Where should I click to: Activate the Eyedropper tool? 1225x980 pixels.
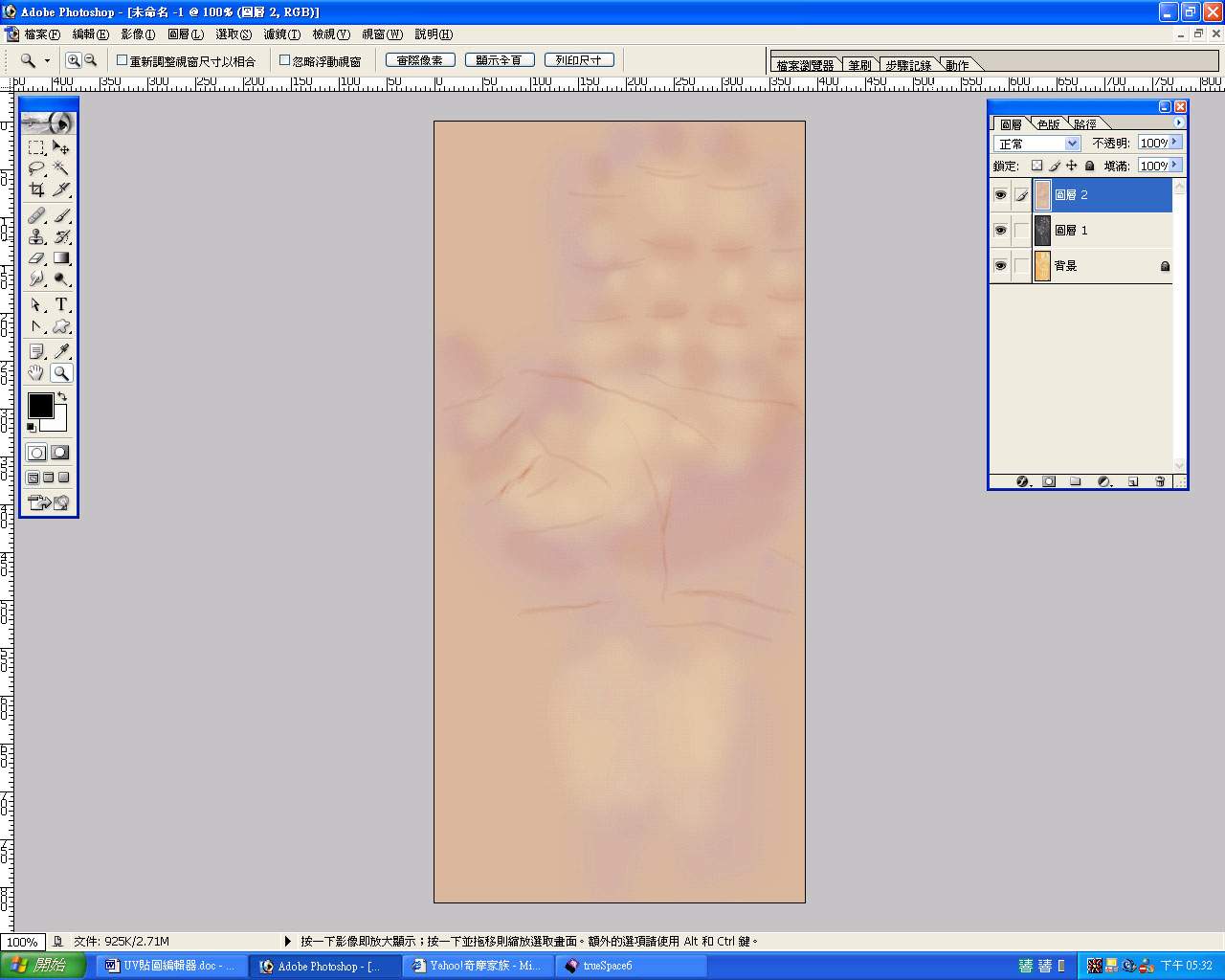(x=61, y=351)
